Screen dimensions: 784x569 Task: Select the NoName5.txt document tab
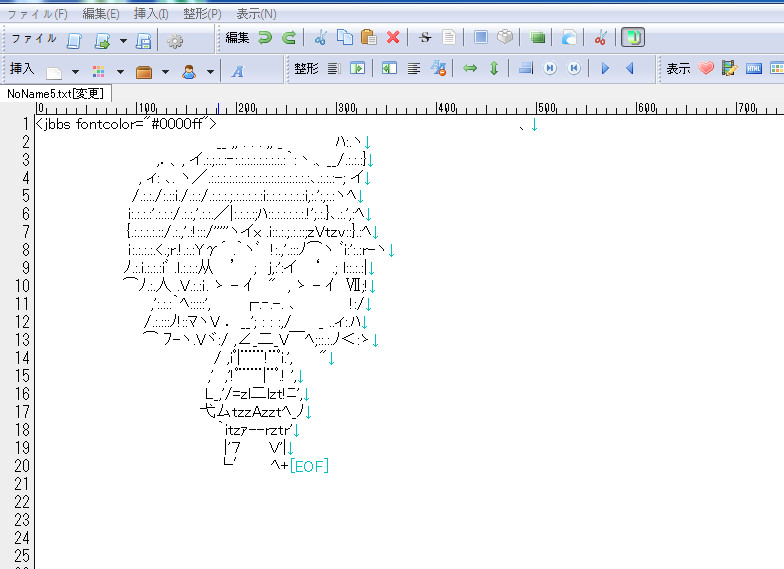55,93
